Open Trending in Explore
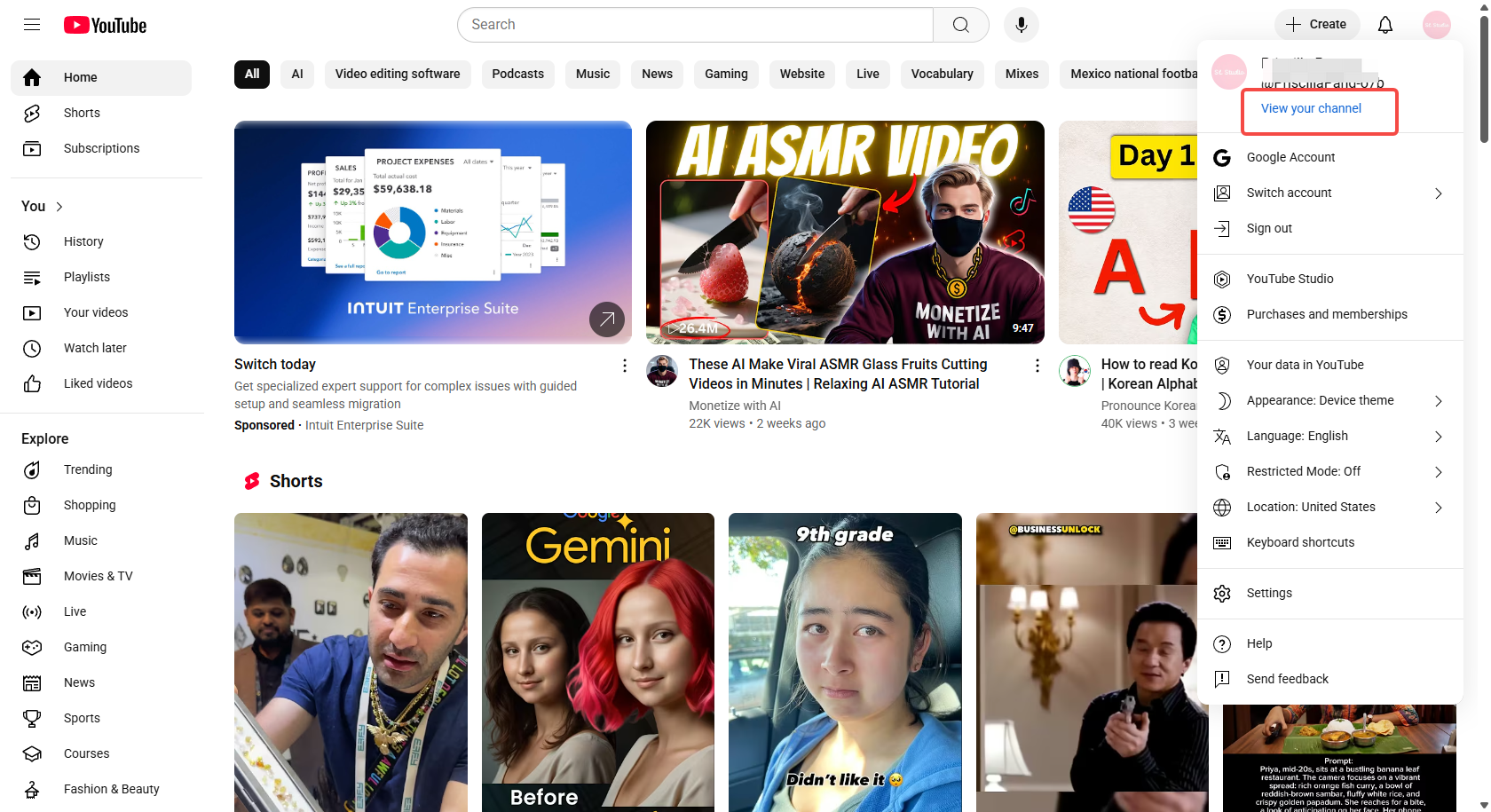The width and height of the screenshot is (1491, 812). tap(101, 469)
